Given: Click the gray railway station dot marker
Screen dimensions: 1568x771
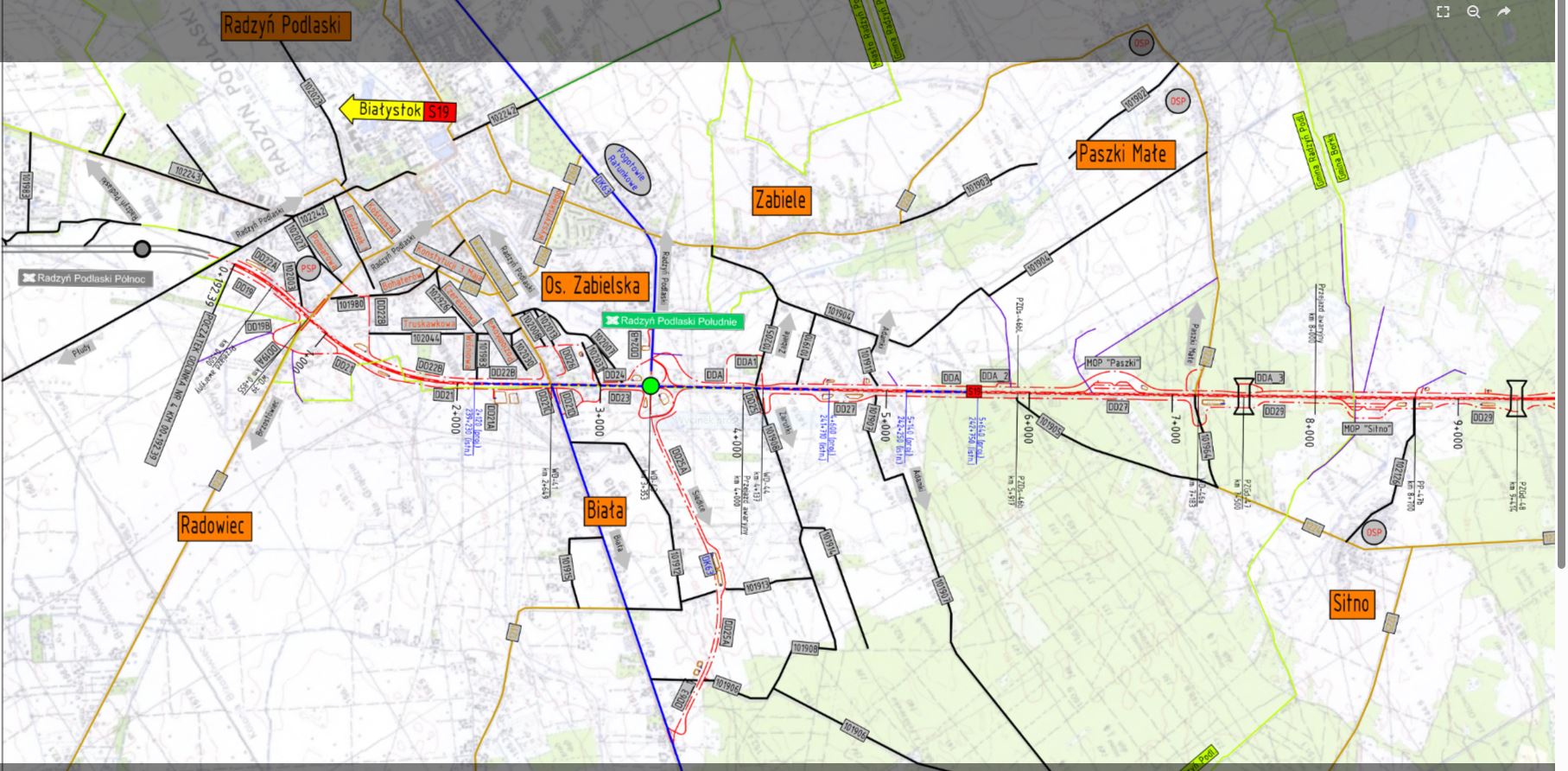Looking at the screenshot, I should pyautogui.click(x=143, y=250).
